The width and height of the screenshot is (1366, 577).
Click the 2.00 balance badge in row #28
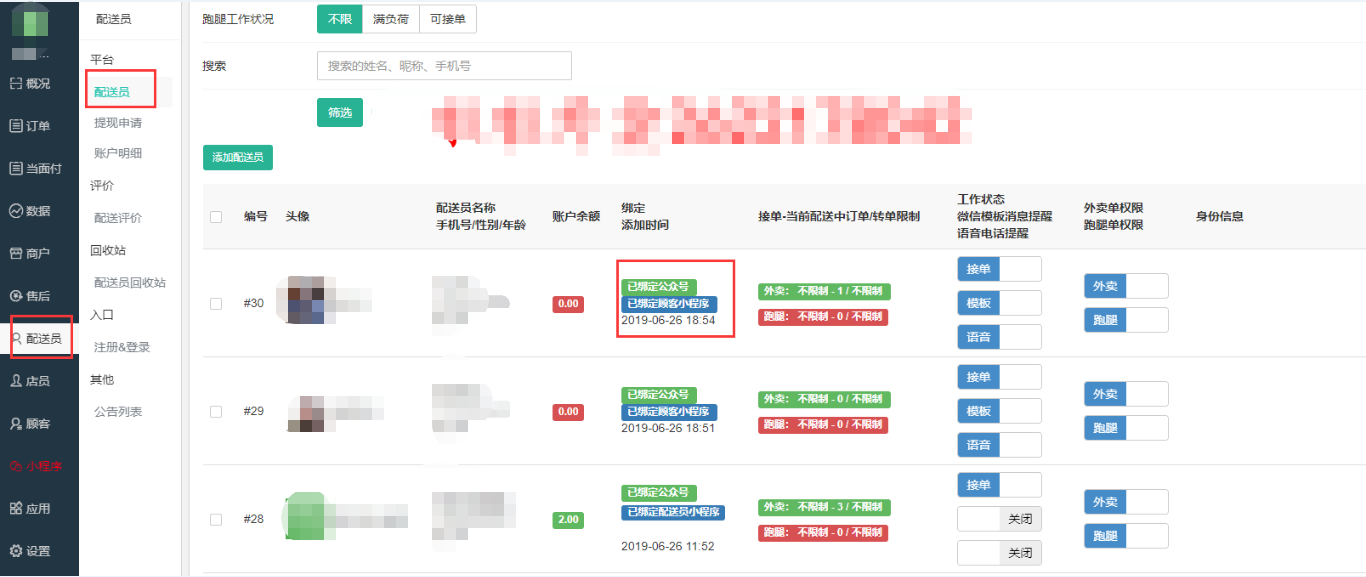[x=568, y=519]
